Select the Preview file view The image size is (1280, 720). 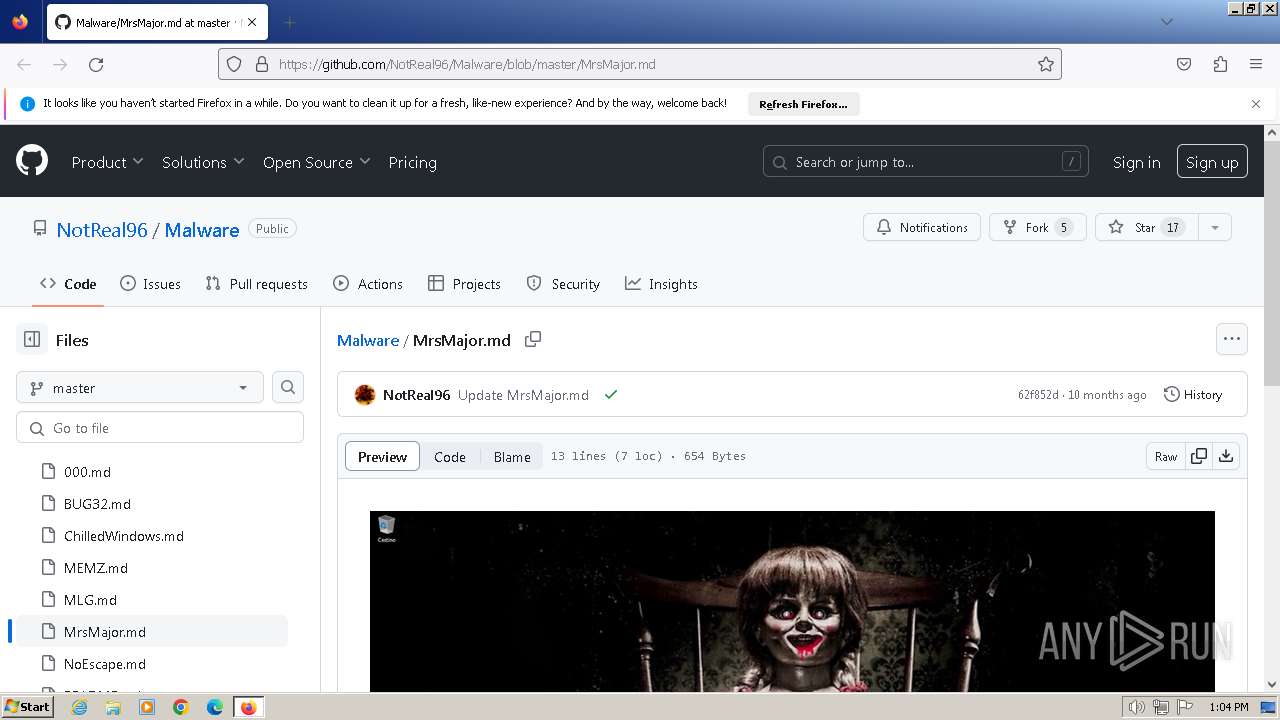coord(382,456)
